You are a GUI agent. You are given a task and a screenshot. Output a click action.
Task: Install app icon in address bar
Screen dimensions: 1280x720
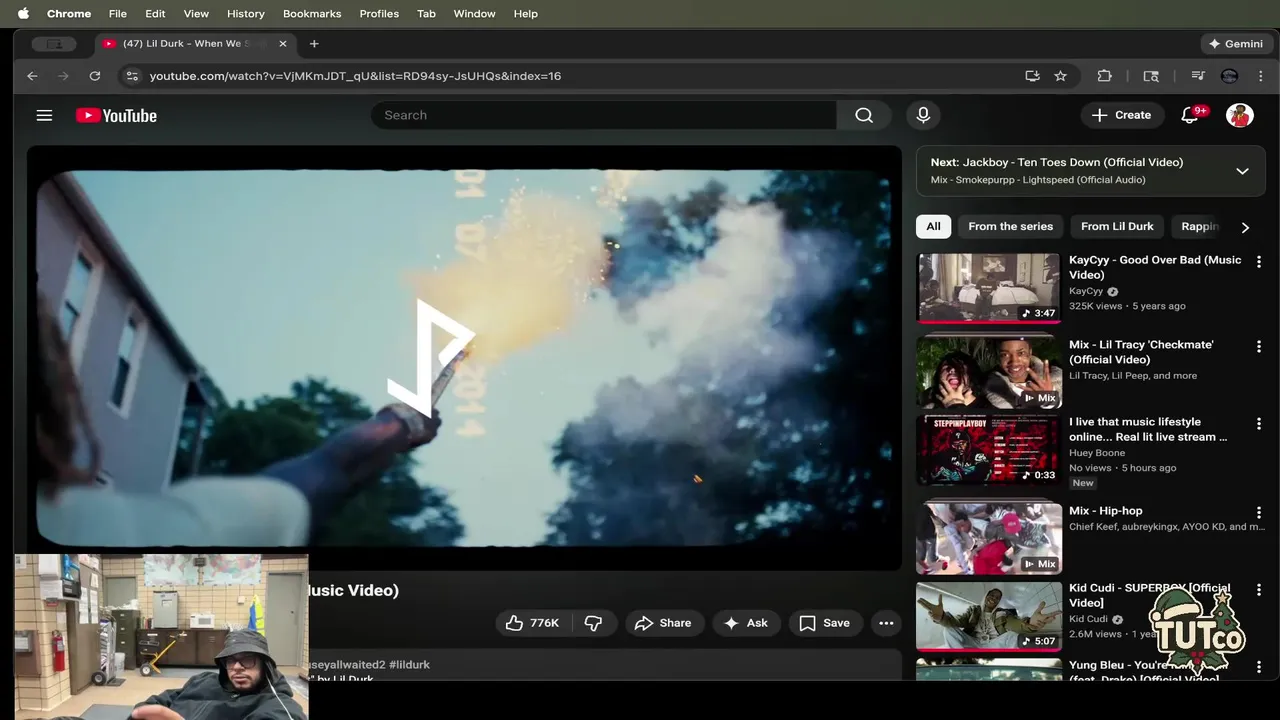coord(1032,76)
